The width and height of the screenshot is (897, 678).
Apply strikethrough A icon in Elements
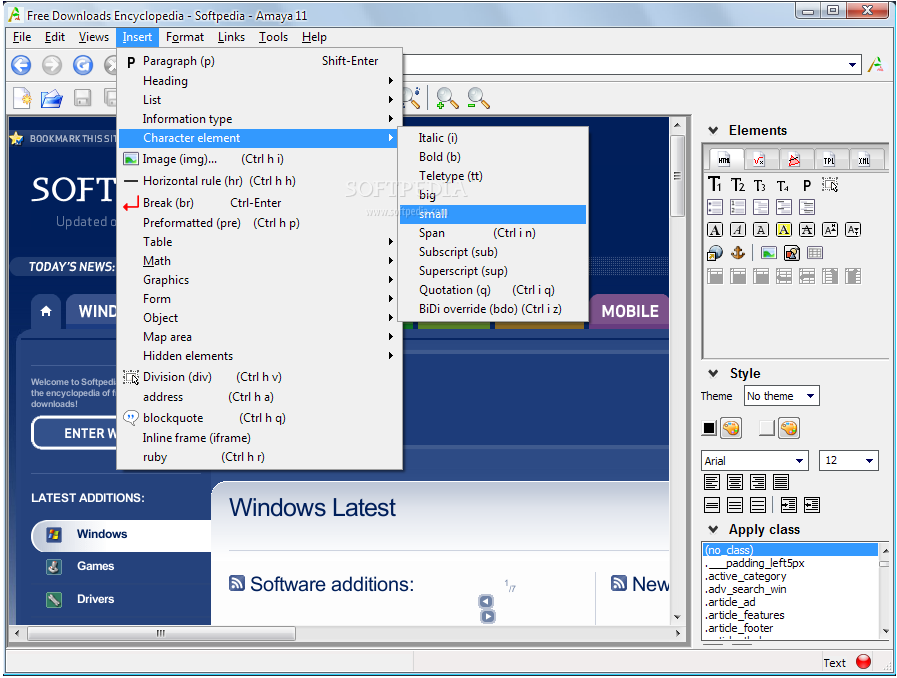pos(807,230)
